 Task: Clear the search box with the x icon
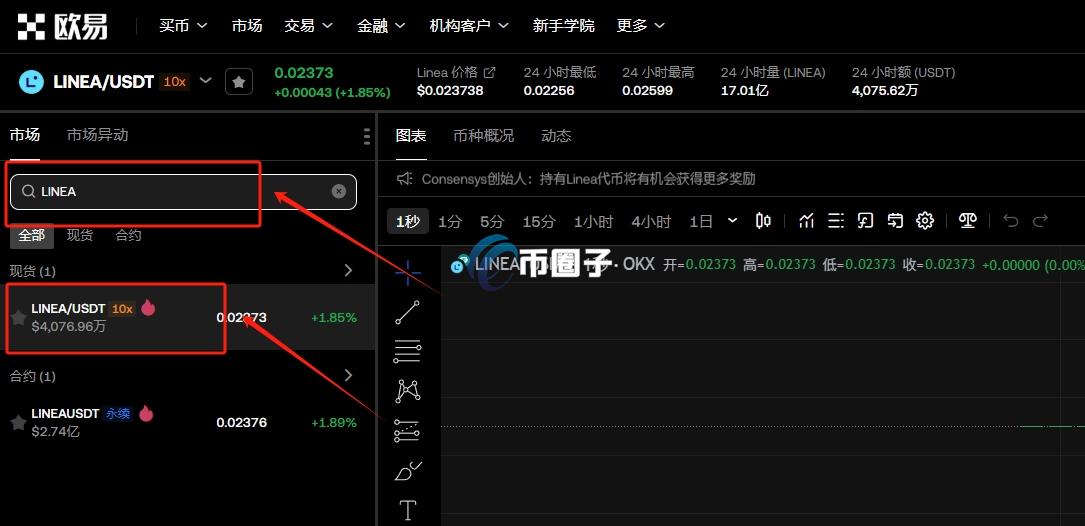tap(338, 191)
